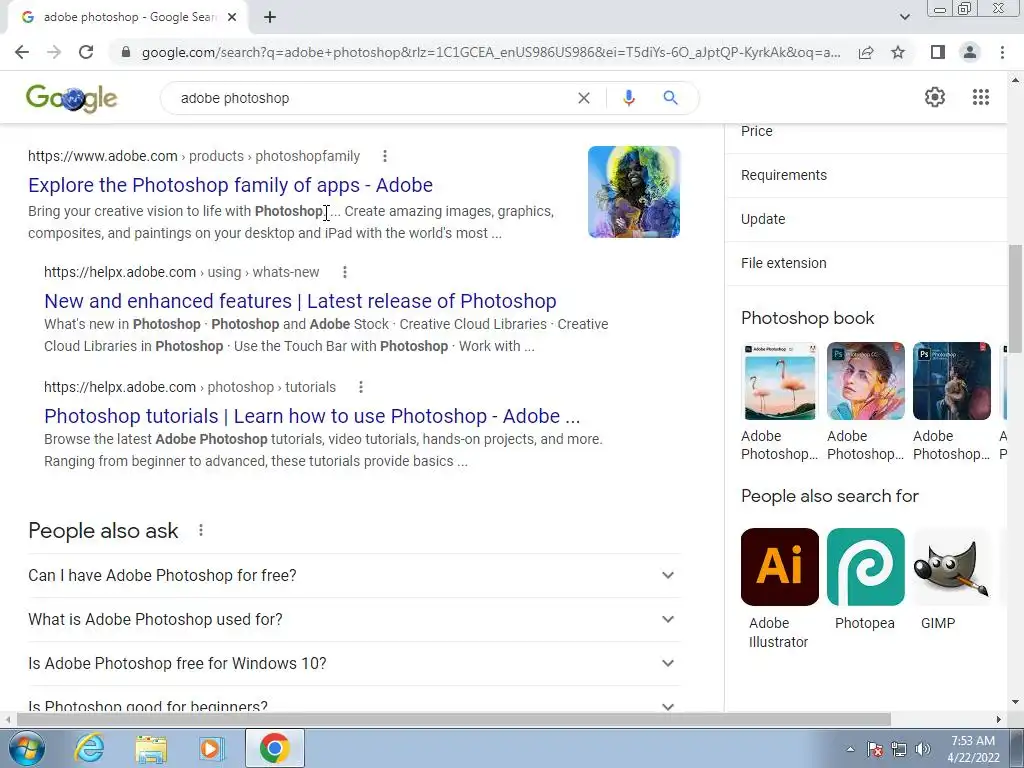This screenshot has height=768, width=1024.
Task: Open third Photoshop book with dark cover
Action: [x=952, y=381]
